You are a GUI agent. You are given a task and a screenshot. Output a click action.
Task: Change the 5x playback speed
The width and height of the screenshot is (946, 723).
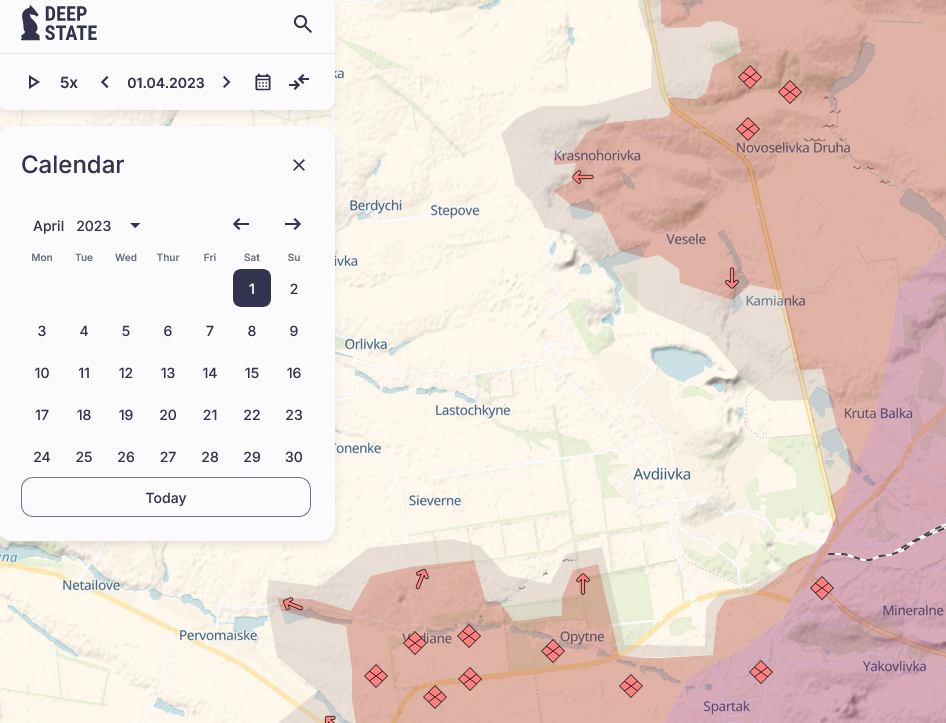tap(69, 83)
